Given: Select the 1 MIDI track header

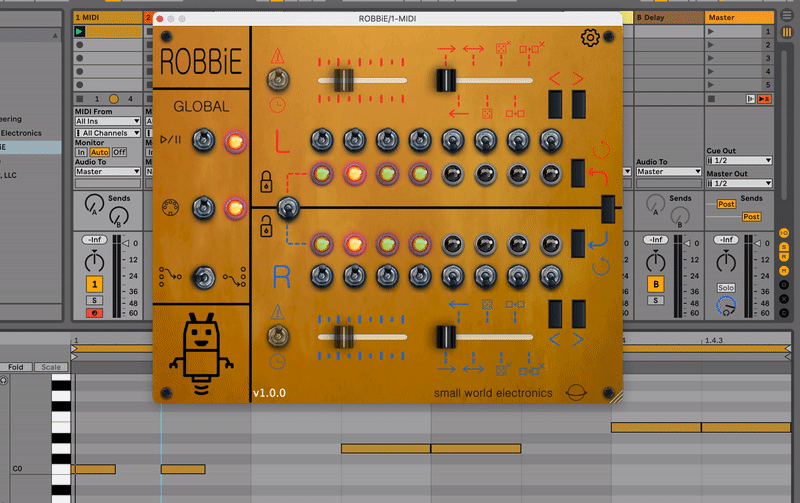Looking at the screenshot, I should coord(108,17).
